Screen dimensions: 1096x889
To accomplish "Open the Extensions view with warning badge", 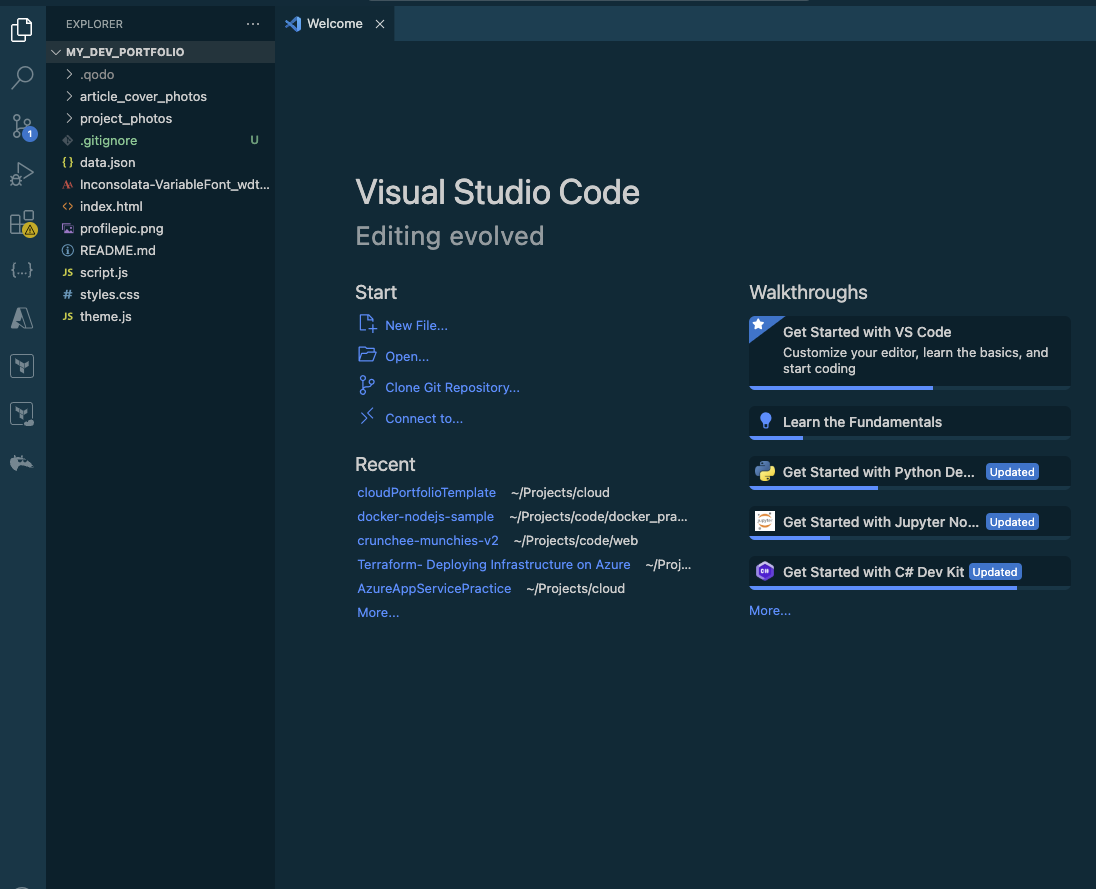I will point(23,223).
